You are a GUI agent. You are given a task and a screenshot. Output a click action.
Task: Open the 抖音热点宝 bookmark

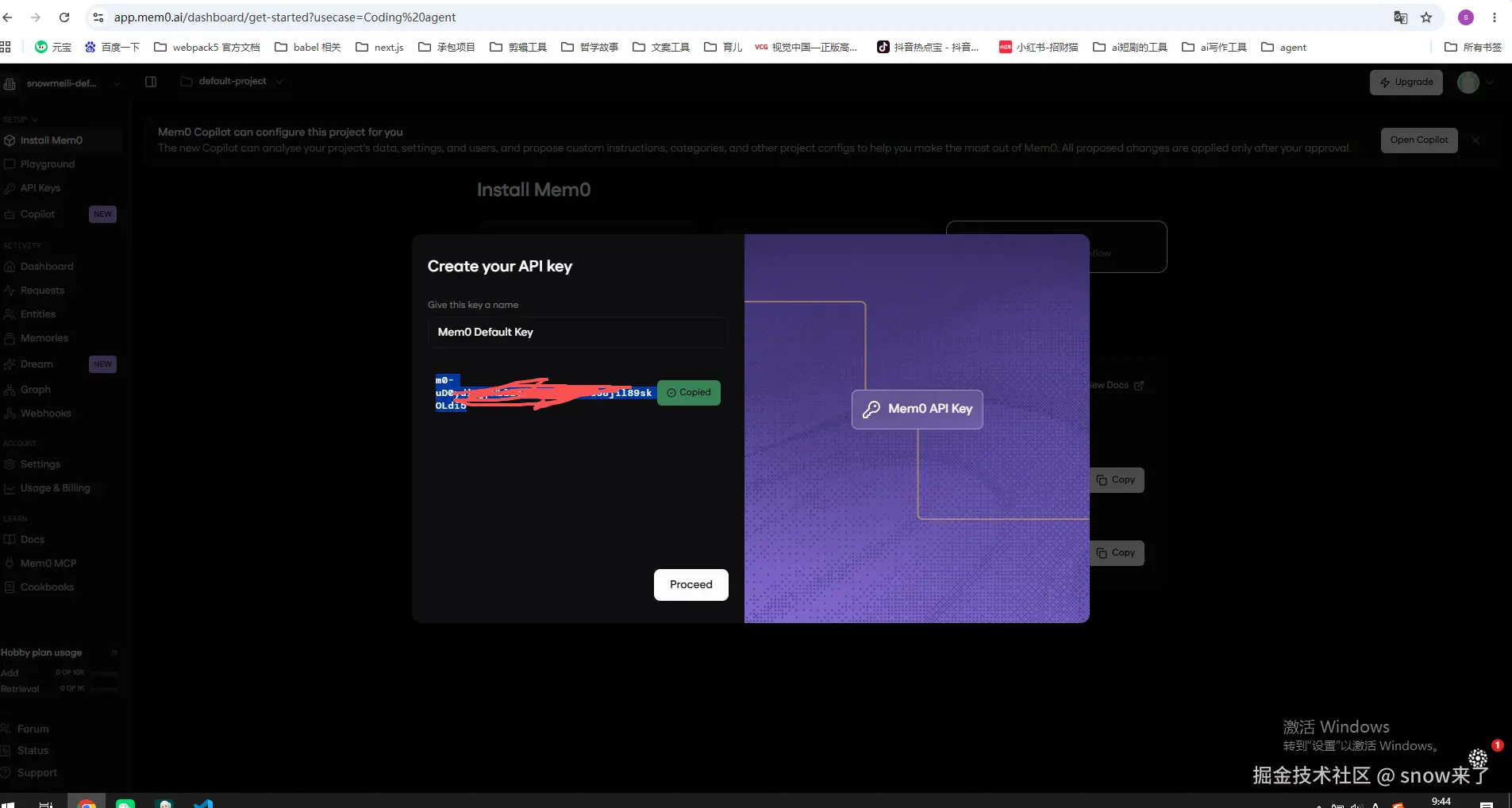pos(927,47)
